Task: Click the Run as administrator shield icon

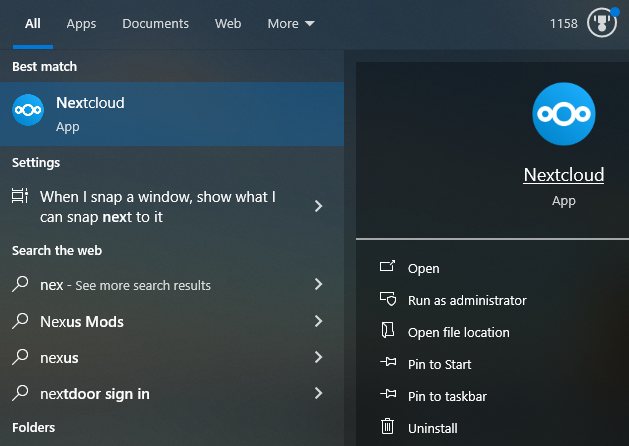Action: [388, 299]
